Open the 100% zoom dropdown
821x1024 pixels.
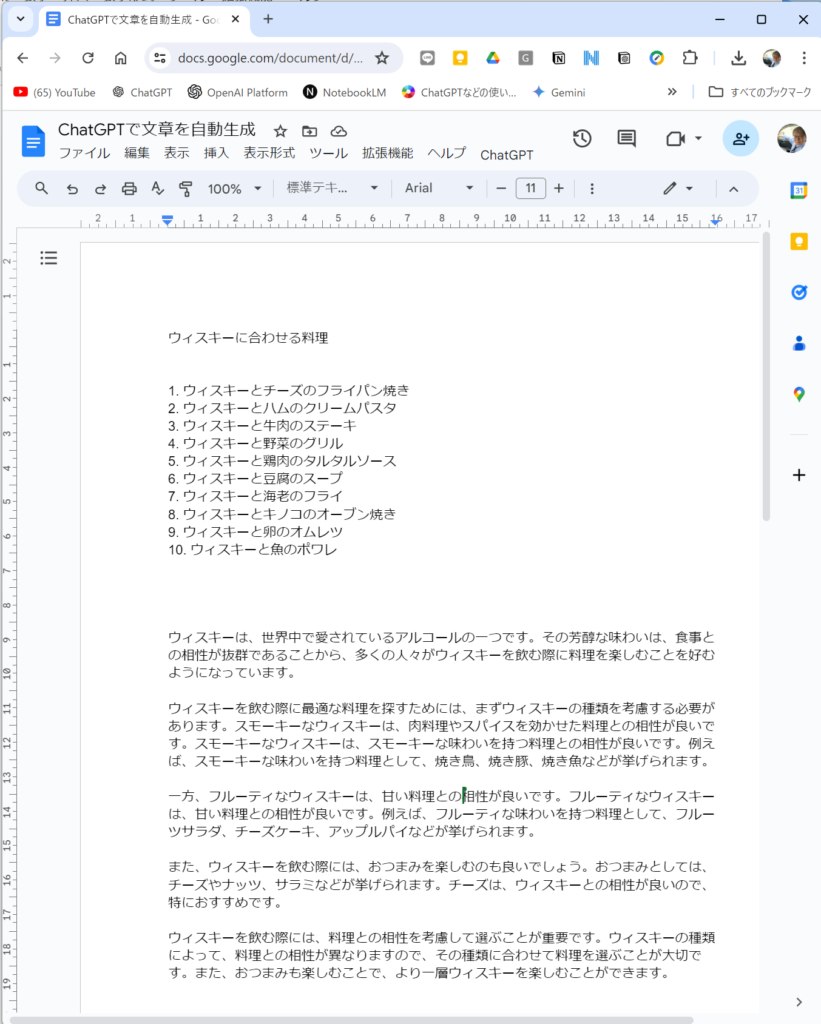coord(234,188)
